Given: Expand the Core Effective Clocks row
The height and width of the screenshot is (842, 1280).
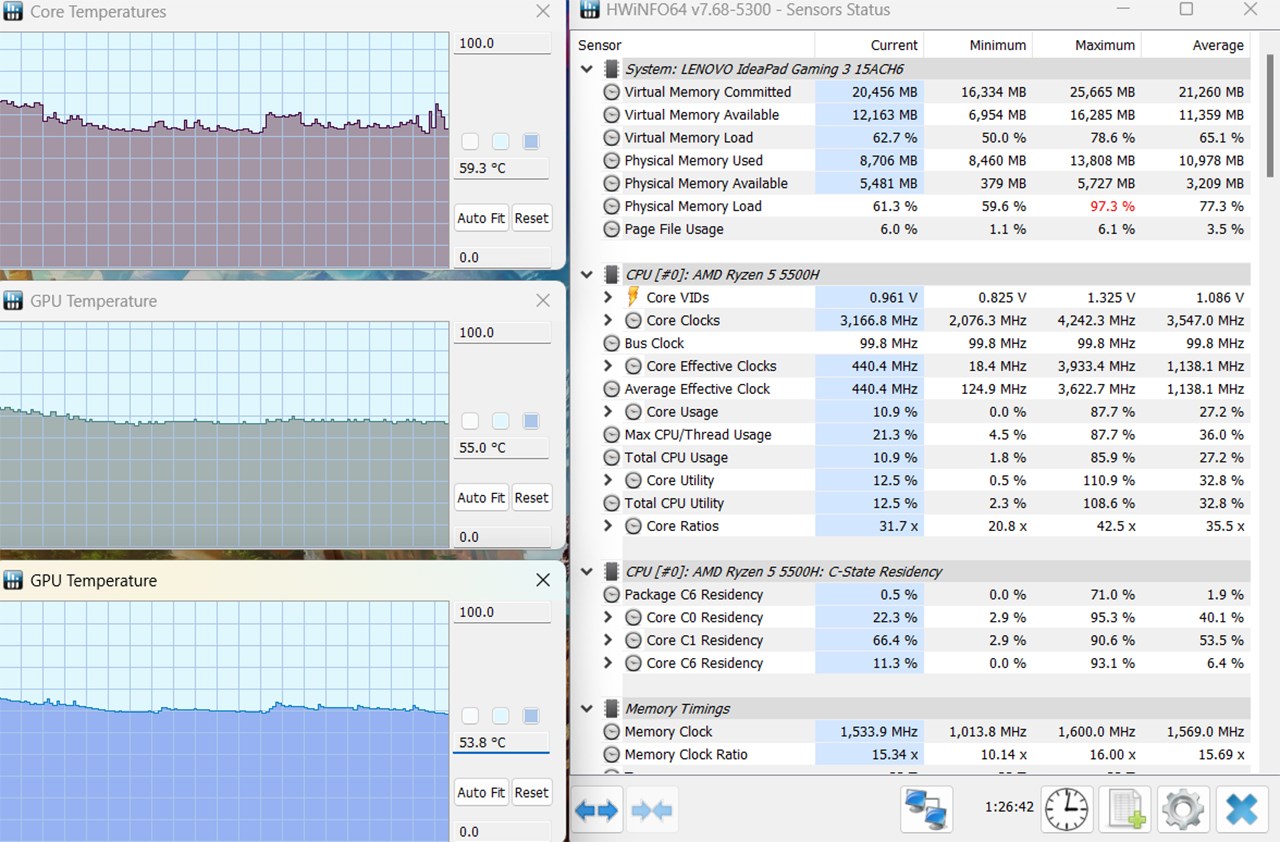Looking at the screenshot, I should pos(608,366).
